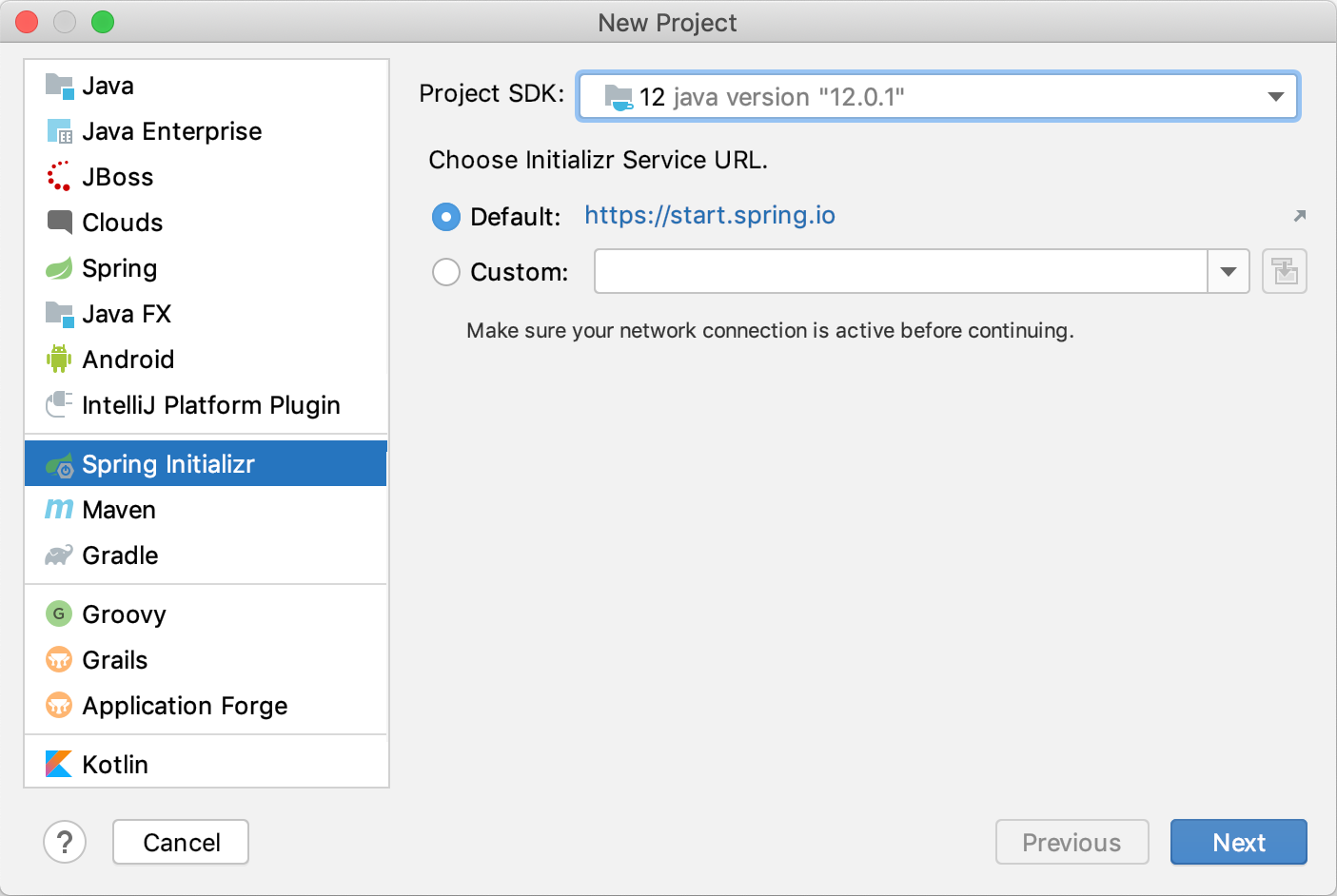Screen dimensions: 1337x896
Task: Expand the Custom URL history dropdown
Action: 1229,271
